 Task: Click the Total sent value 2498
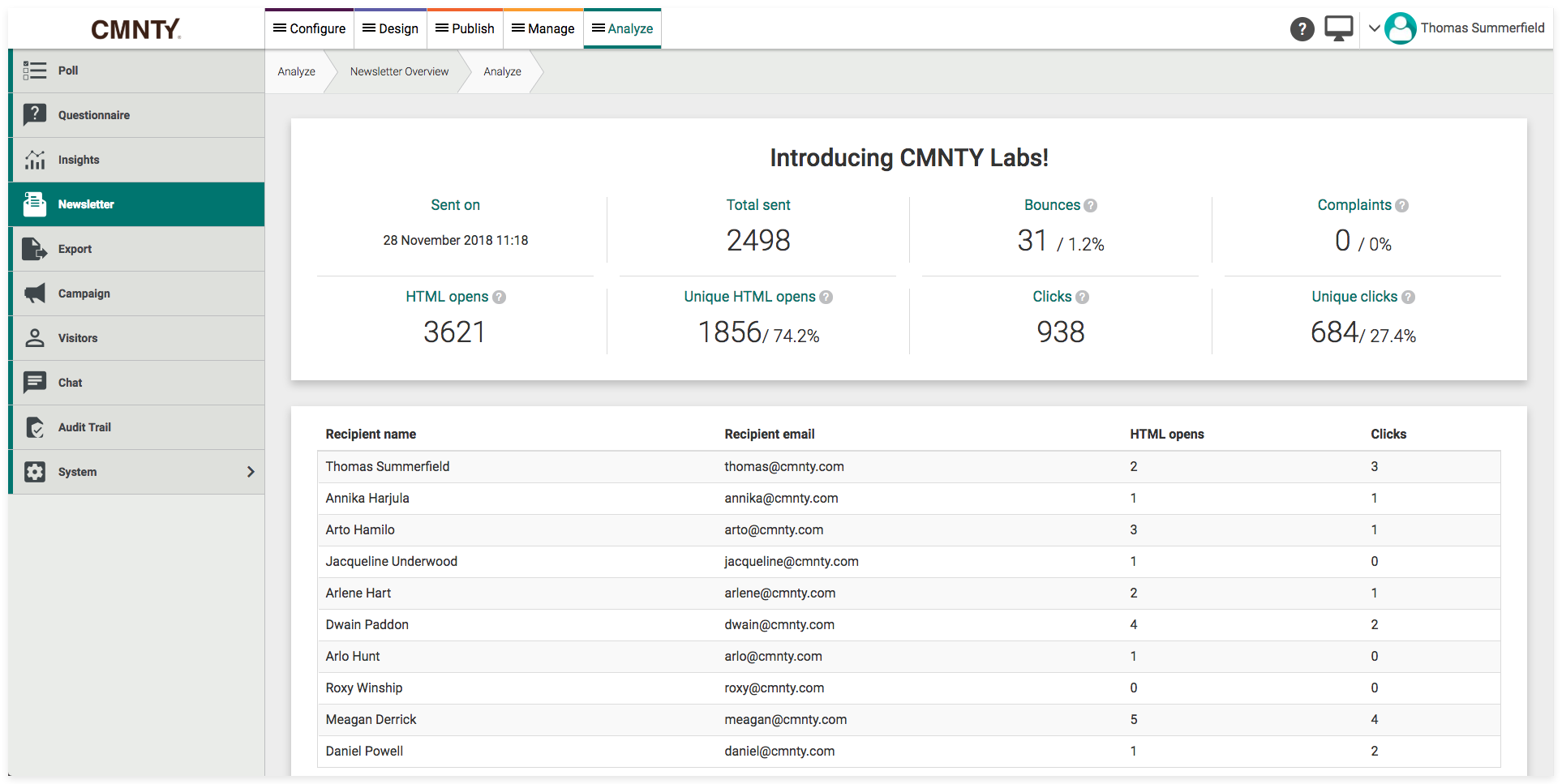click(x=758, y=241)
